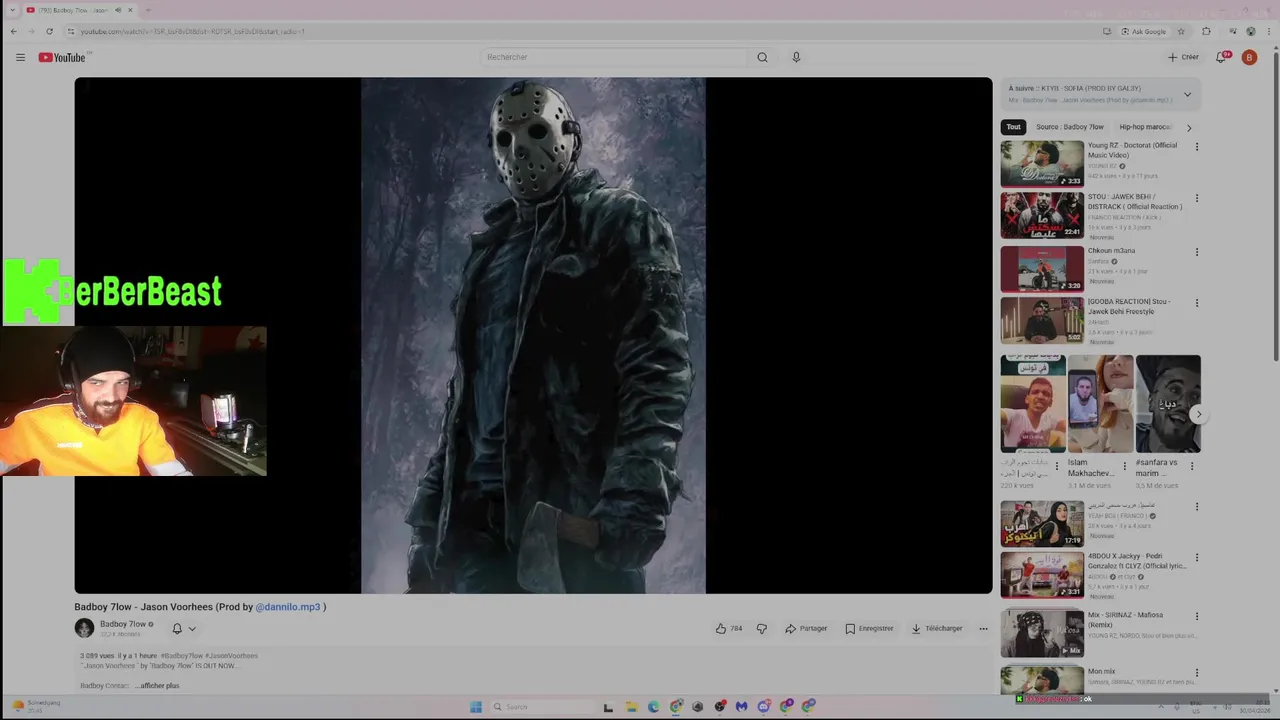
Task: Dislike the Jason Voorhees video
Action: click(762, 628)
